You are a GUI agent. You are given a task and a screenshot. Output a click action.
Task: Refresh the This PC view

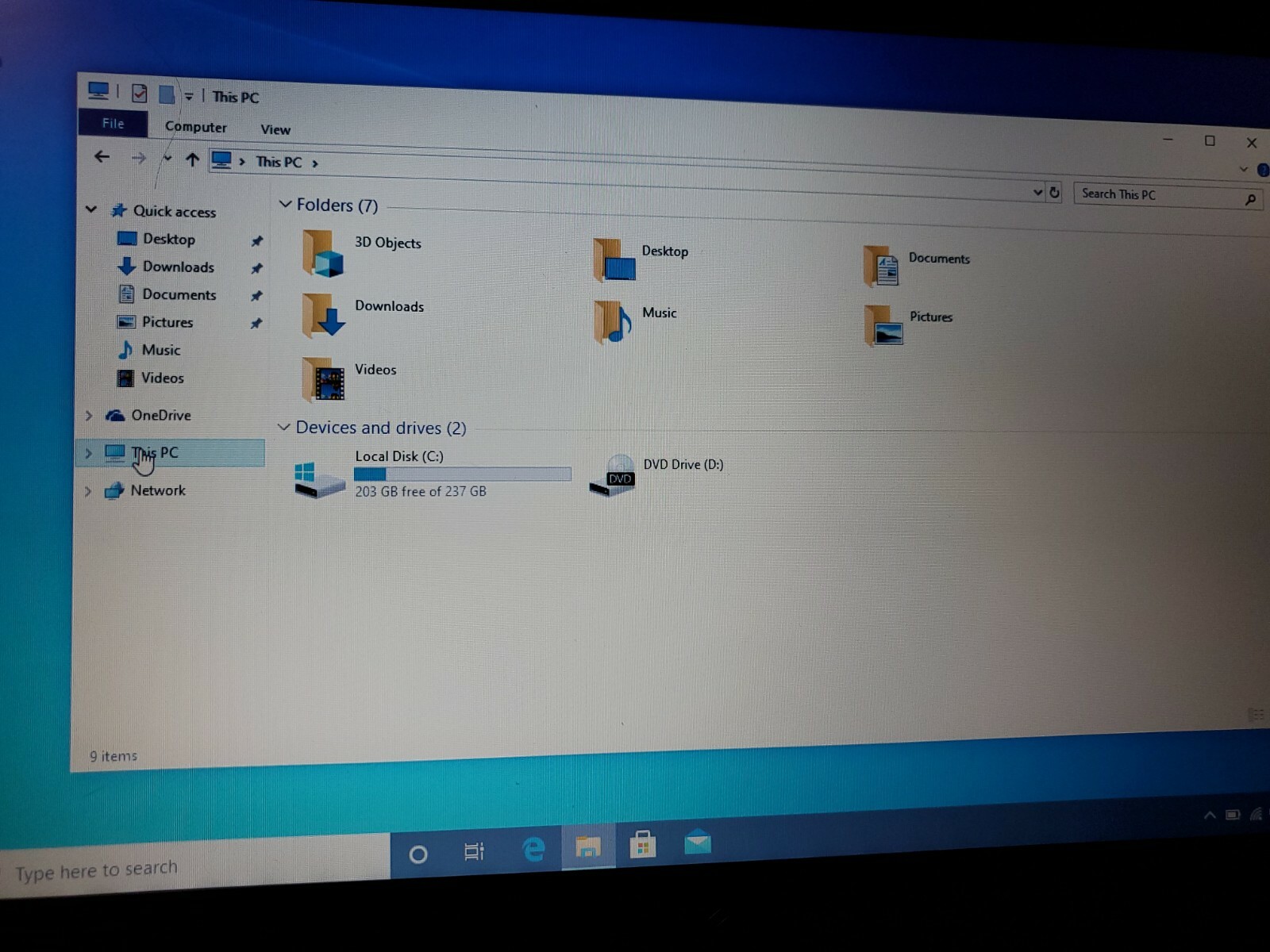point(1054,192)
